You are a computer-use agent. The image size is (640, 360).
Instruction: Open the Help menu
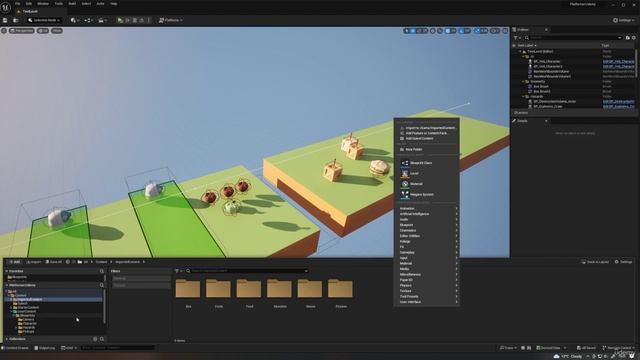114,4
